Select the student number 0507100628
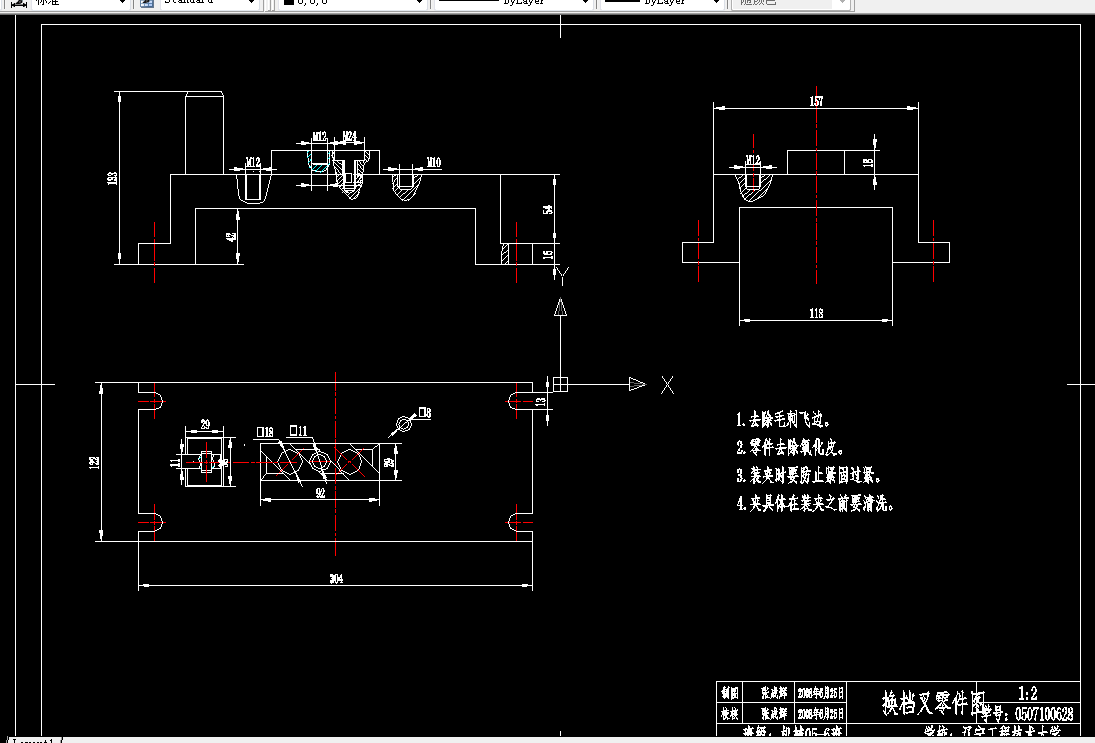The width and height of the screenshot is (1095, 743). 1043,714
